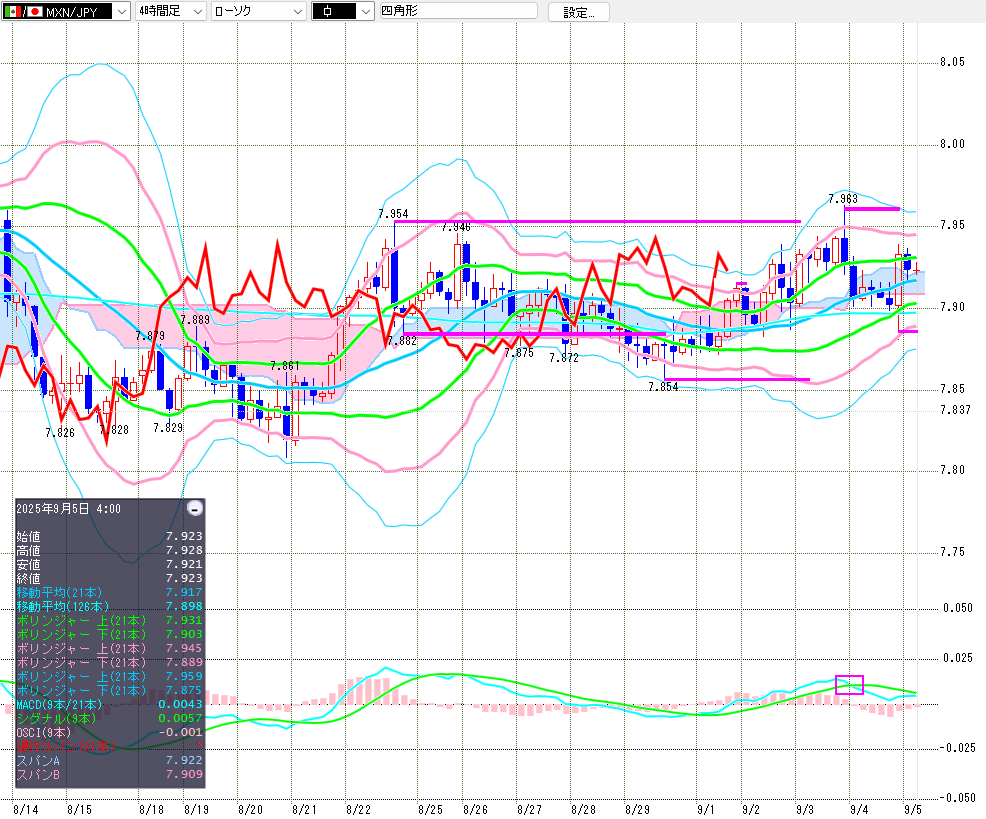
Task: Click the 7.826 low label on the chart
Action: 60,433
